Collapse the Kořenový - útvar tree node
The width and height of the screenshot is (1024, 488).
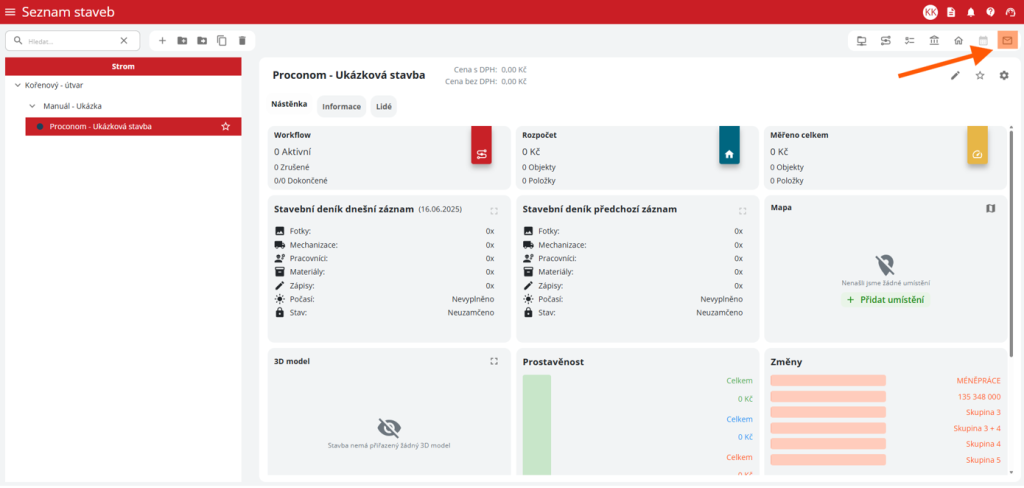18,86
